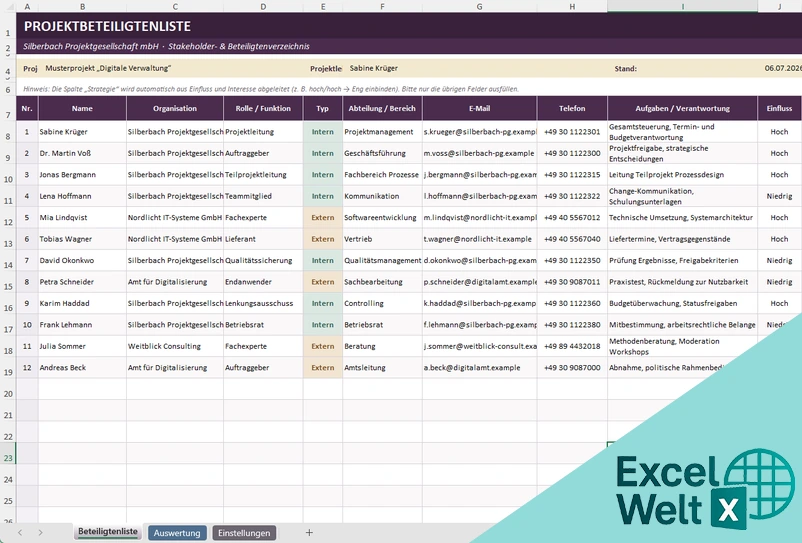Select column header B
802x543 pixels.
(82, 7)
